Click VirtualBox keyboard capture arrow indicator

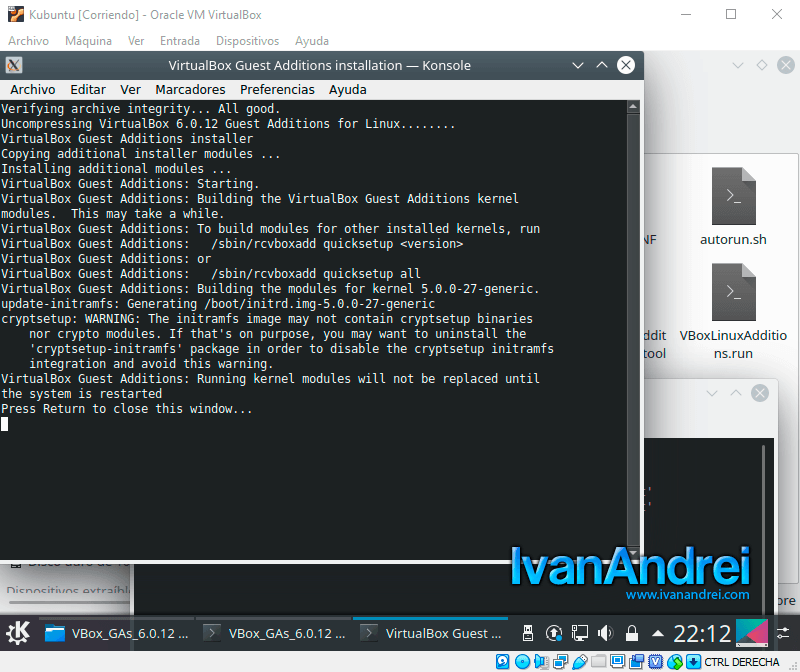point(693,662)
